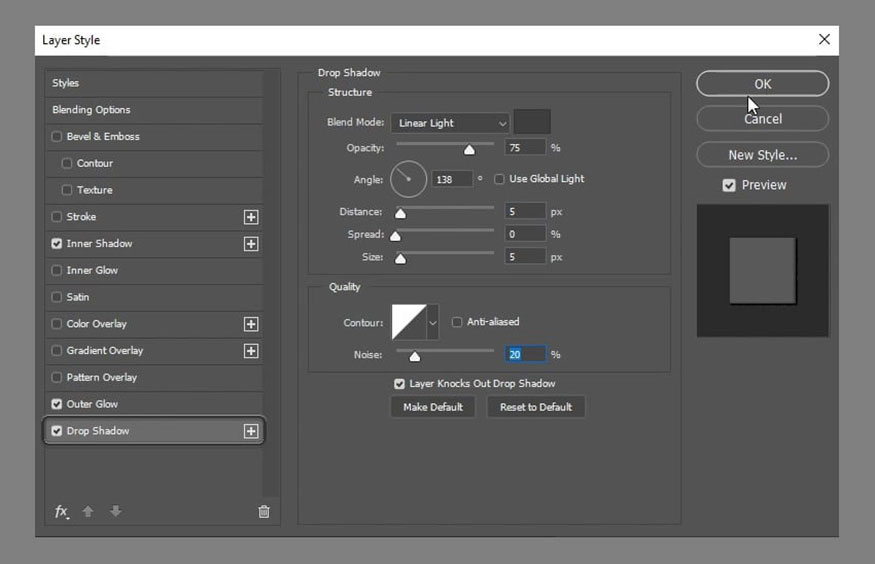Click the Size slider handle
This screenshot has width=875, height=564.
pos(400,259)
